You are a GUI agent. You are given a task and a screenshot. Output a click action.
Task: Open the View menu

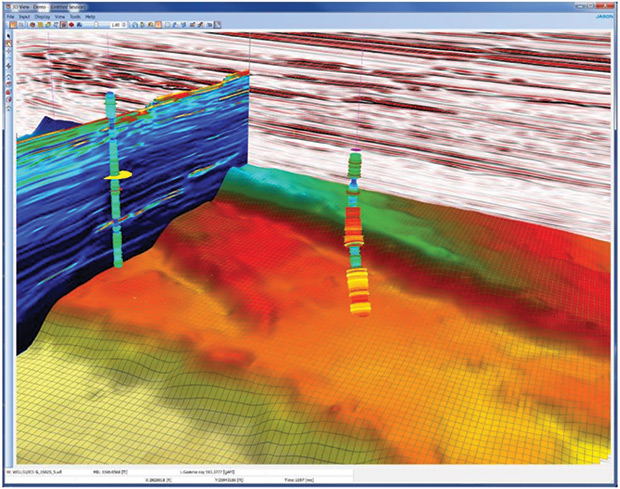coord(61,17)
